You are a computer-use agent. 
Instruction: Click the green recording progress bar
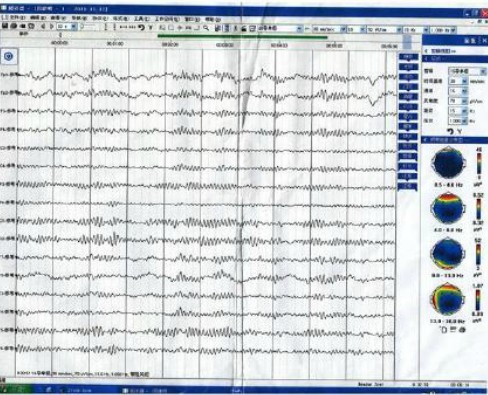coord(242,37)
